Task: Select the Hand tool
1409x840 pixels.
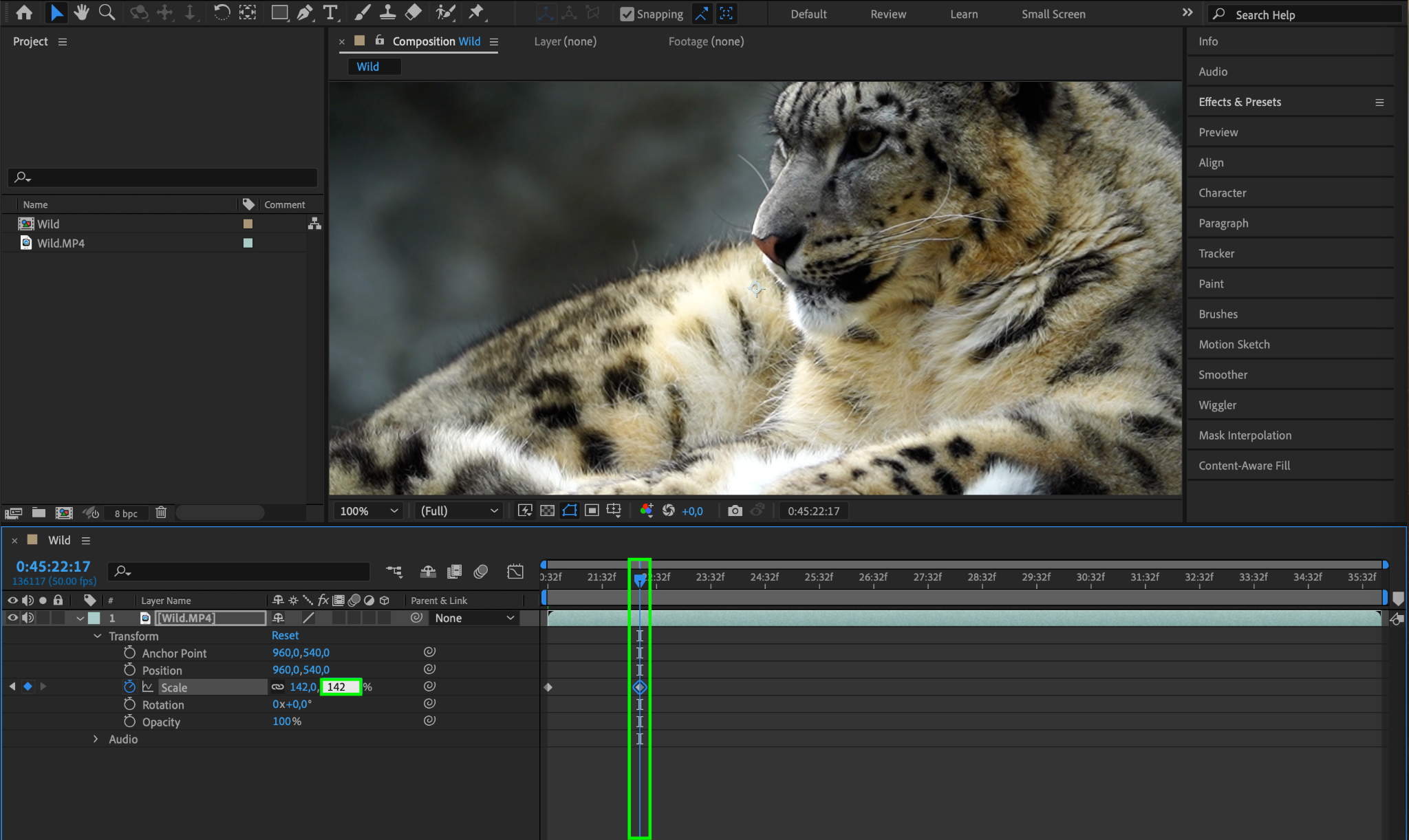Action: [x=81, y=12]
